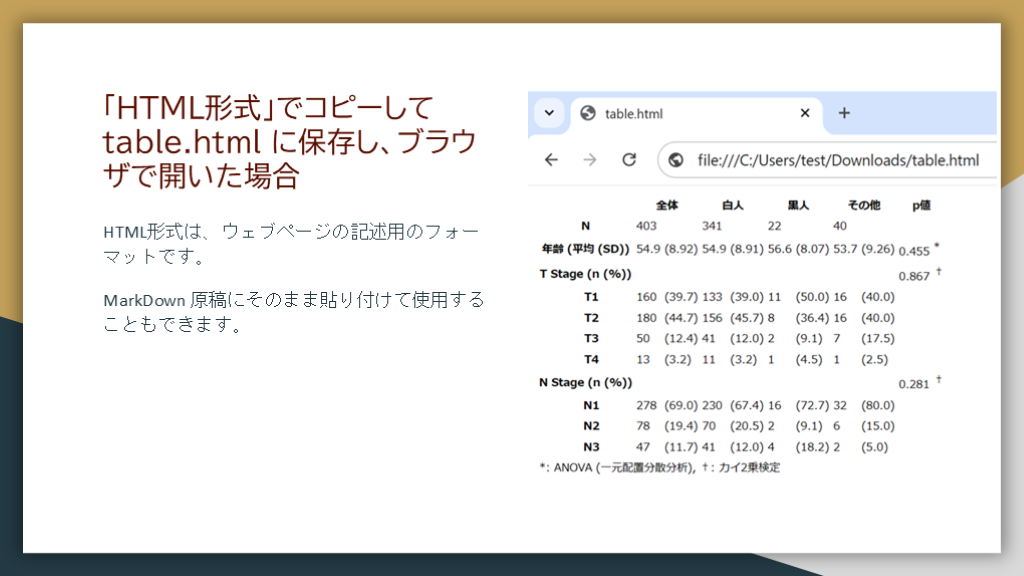This screenshot has width=1024, height=576.
Task: Click the browser forward arrow
Action: 590,160
